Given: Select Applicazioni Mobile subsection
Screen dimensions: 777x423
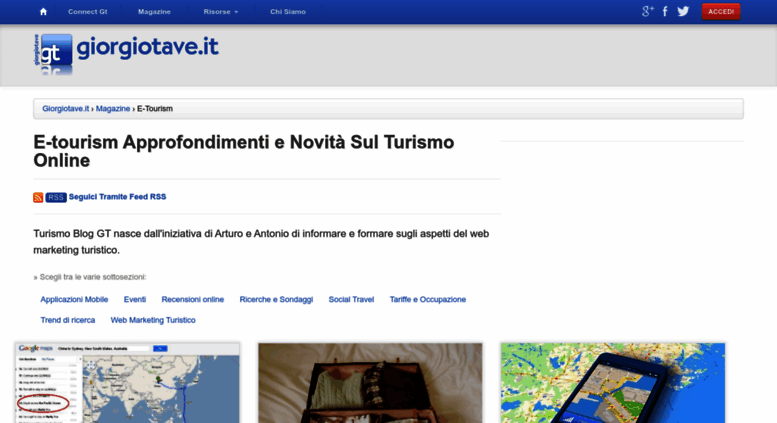Looking at the screenshot, I should click(x=74, y=299).
